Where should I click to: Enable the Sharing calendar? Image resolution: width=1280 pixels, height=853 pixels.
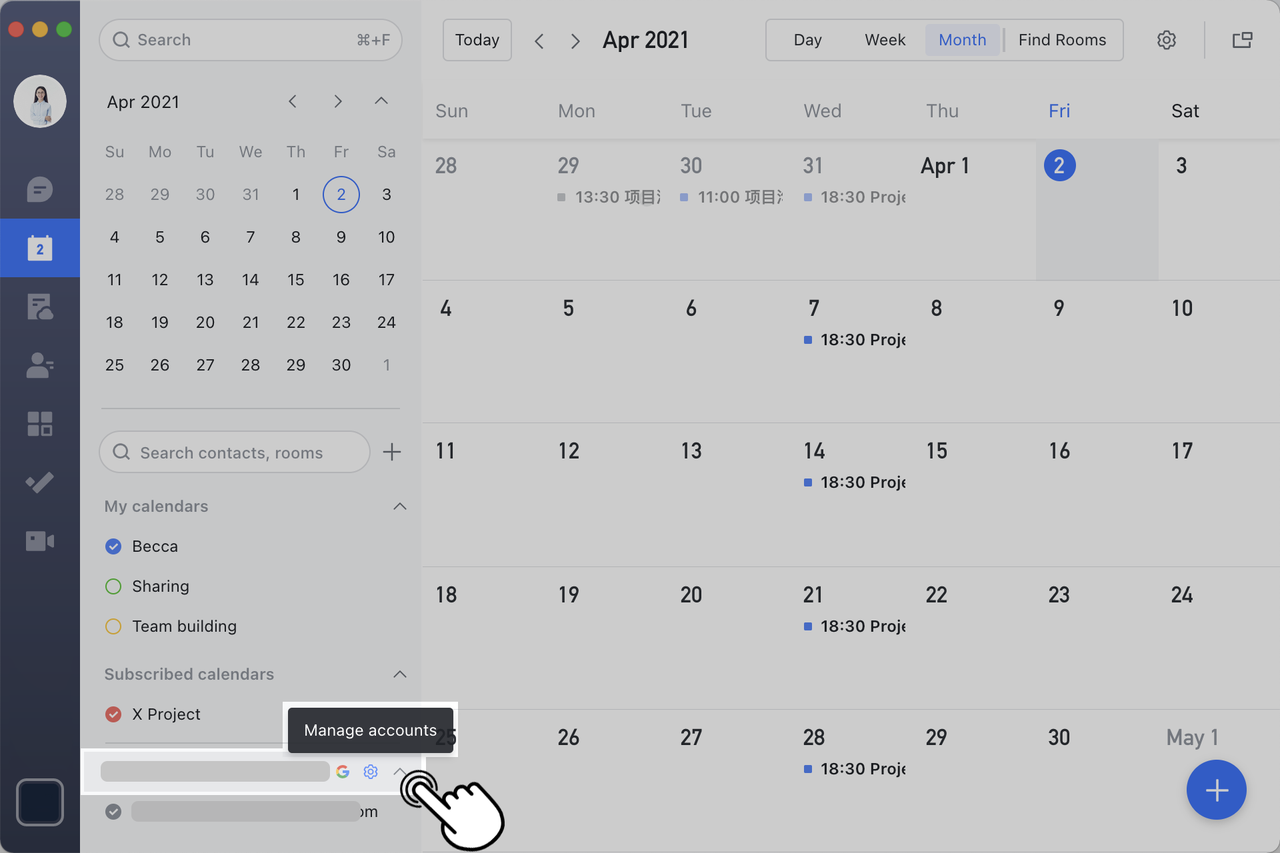coord(112,586)
